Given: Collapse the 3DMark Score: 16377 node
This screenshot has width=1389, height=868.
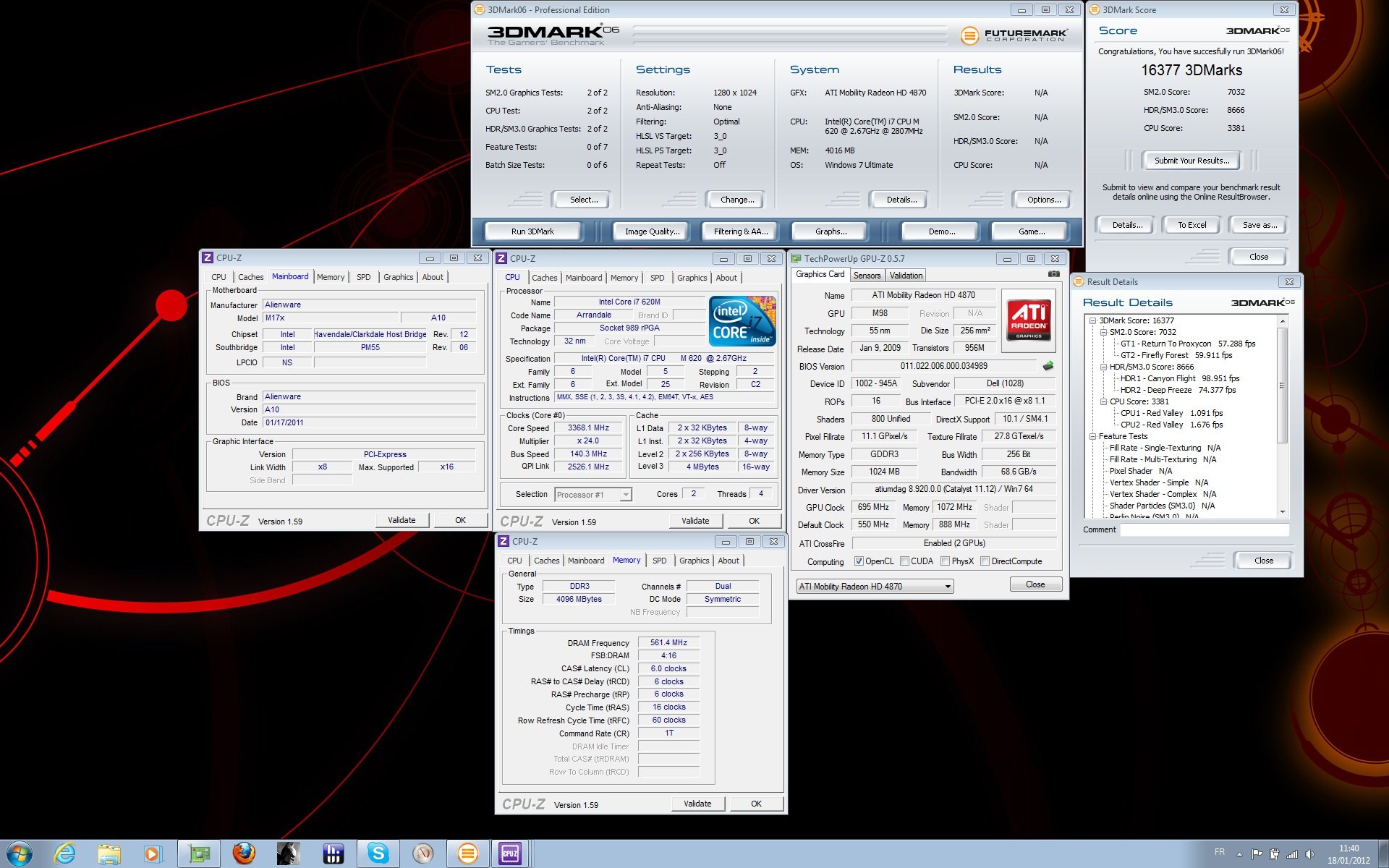Looking at the screenshot, I should 1092,320.
